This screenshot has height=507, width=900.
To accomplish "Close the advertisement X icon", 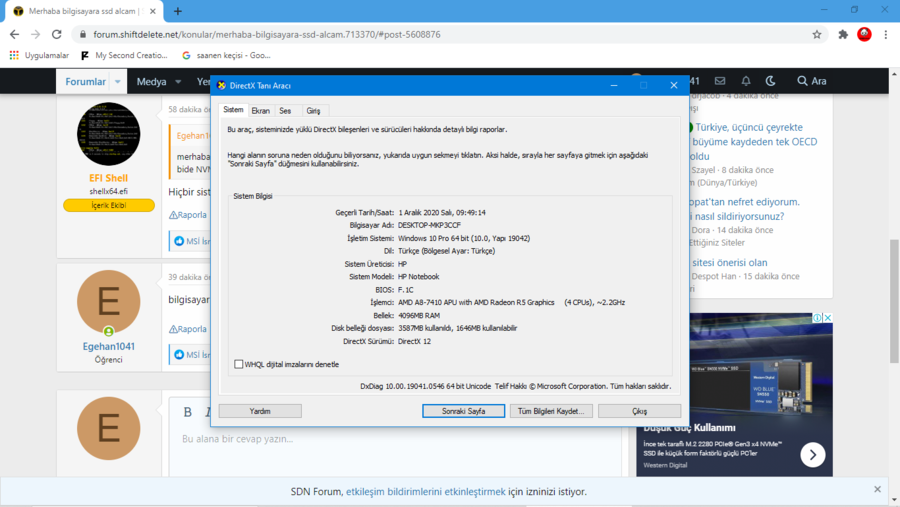I will (828, 318).
